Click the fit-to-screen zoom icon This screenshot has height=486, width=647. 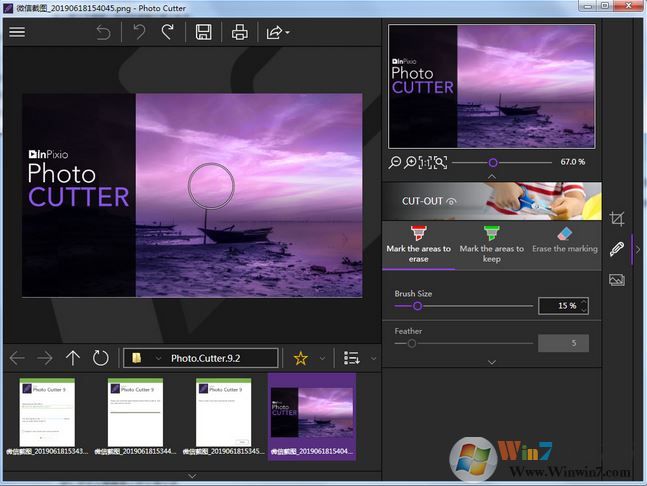tap(441, 162)
